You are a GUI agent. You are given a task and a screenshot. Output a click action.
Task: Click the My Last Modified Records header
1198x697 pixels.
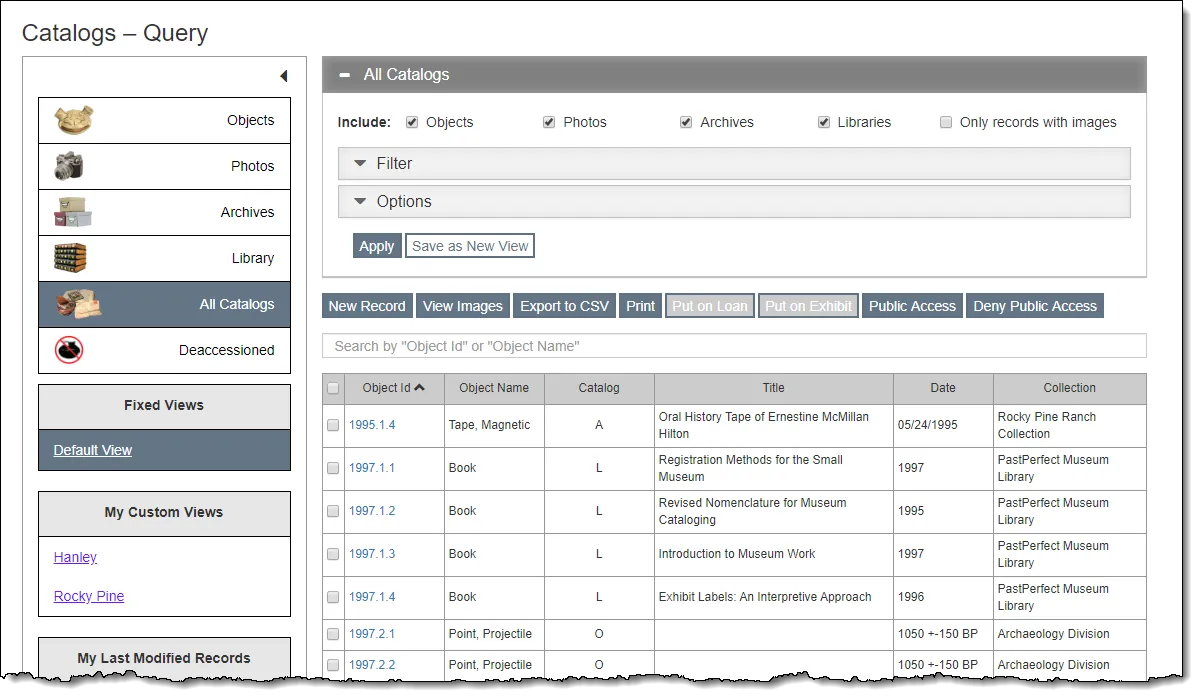164,658
